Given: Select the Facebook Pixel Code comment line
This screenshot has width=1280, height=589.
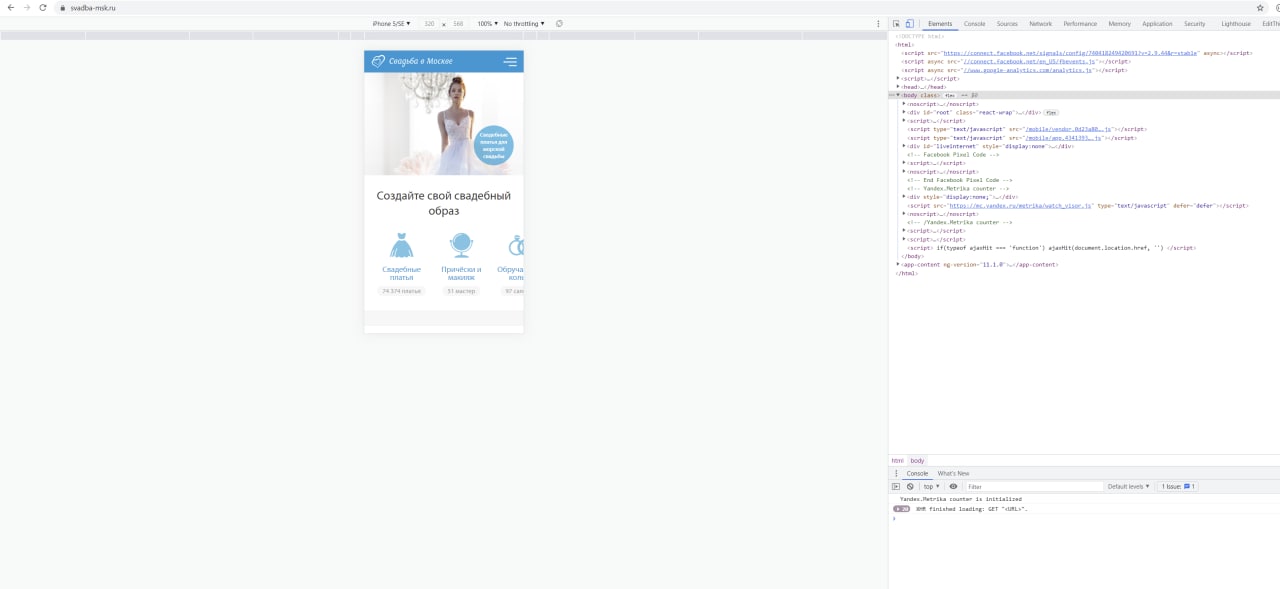Looking at the screenshot, I should pyautogui.click(x=952, y=155).
